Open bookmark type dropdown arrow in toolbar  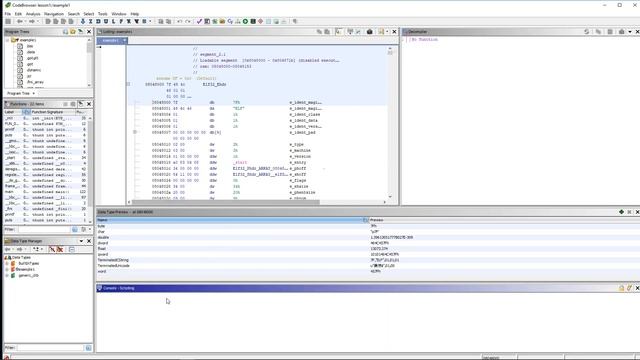(150, 21)
